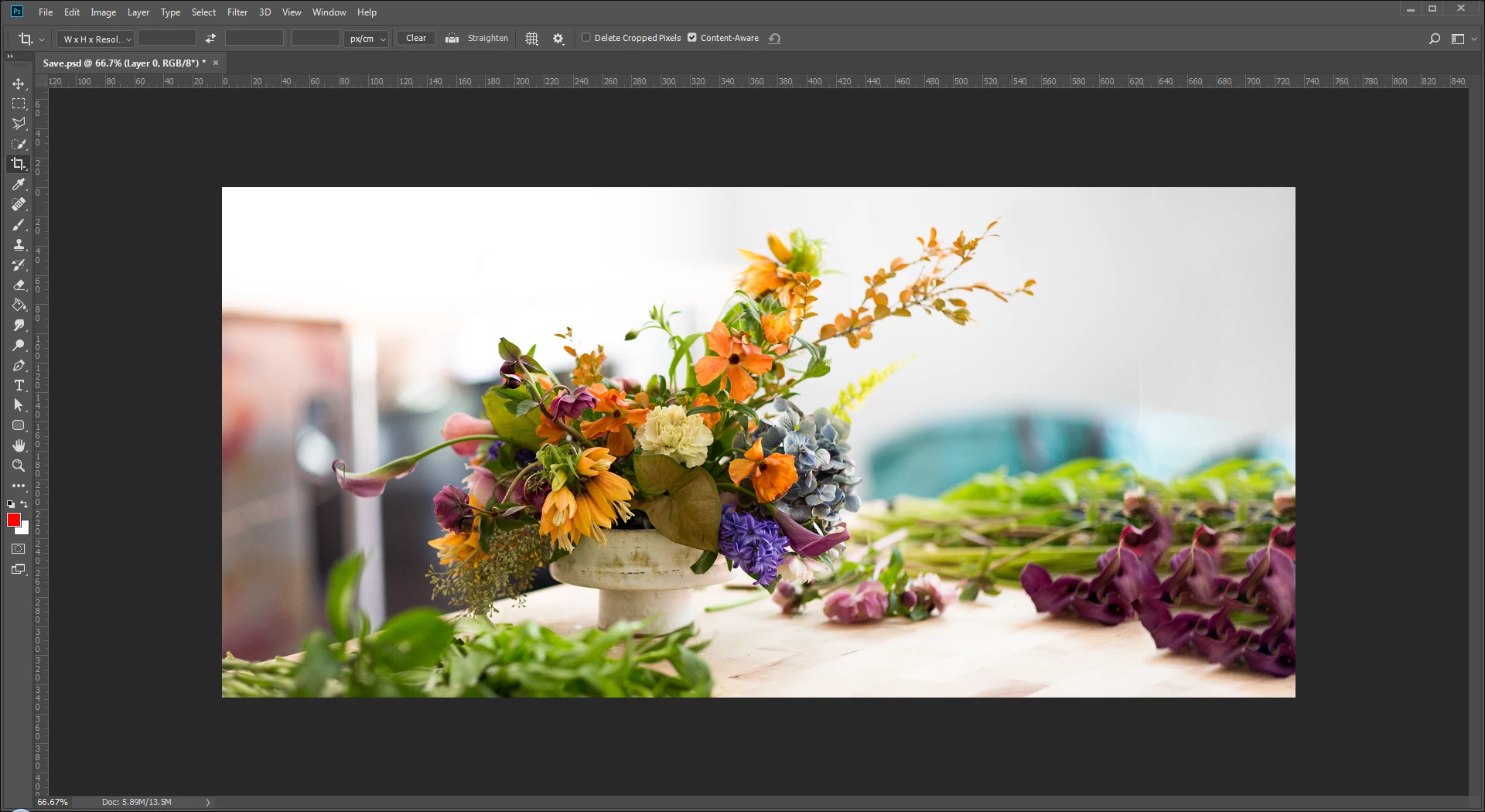Open the Window menu

click(x=329, y=12)
